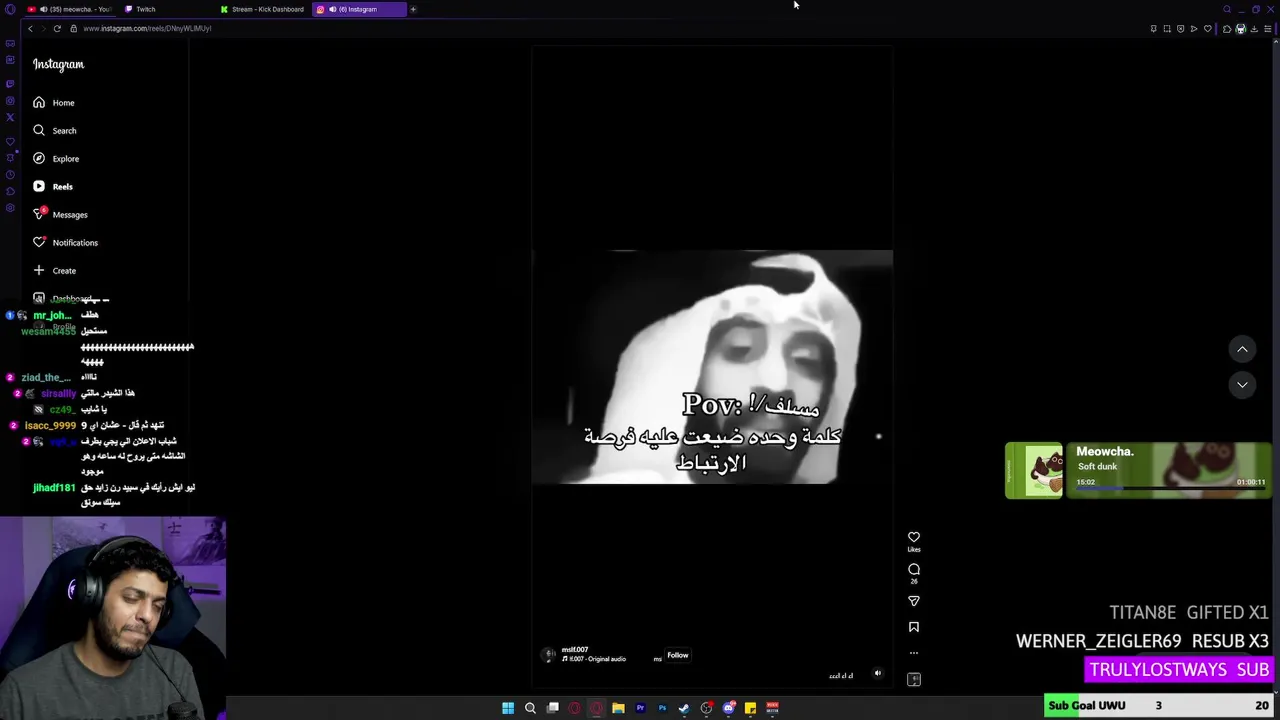Open Task View on the taskbar
The image size is (1280, 720).
(x=552, y=708)
